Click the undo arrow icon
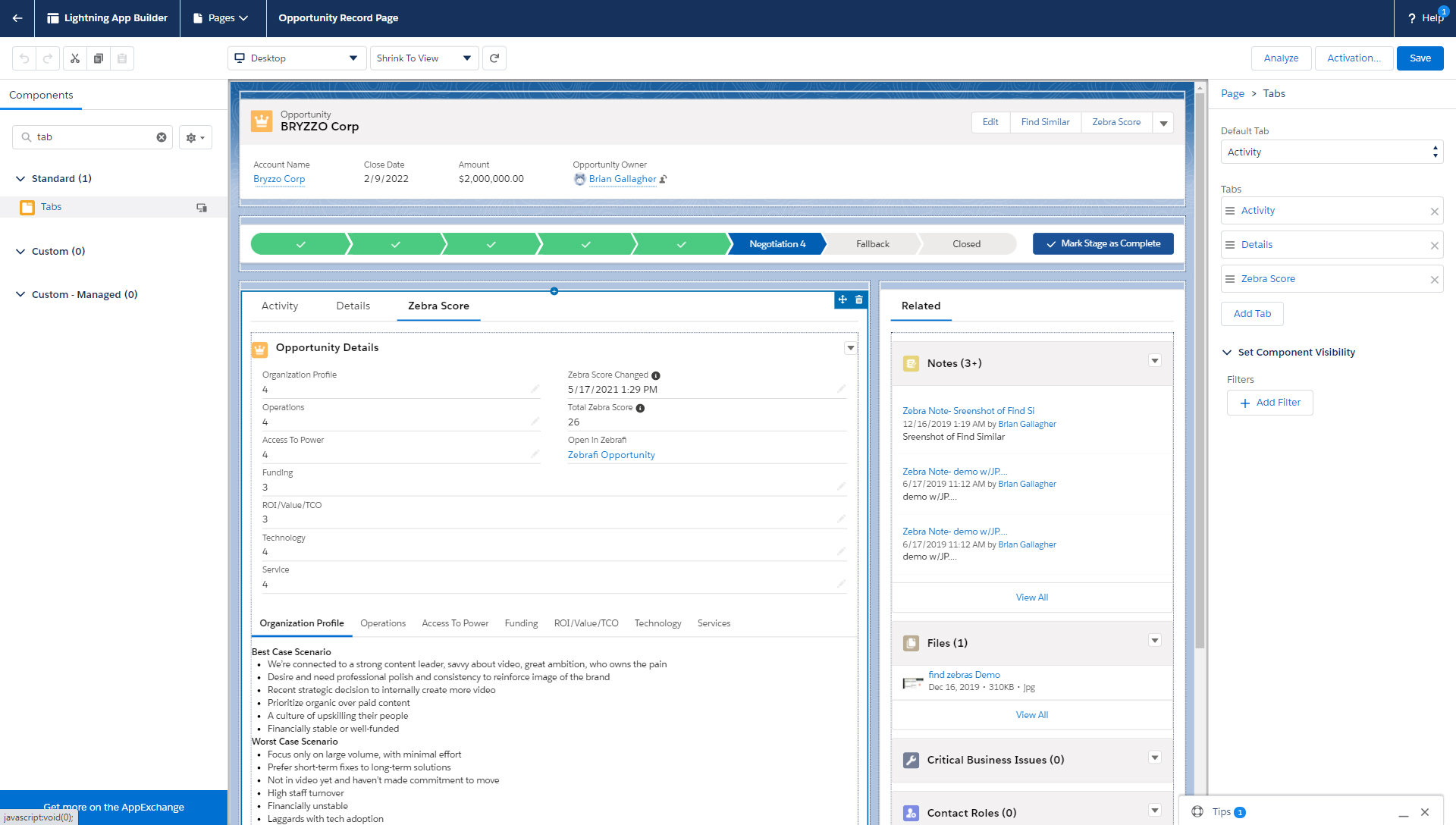The width and height of the screenshot is (1456, 825). tap(24, 58)
